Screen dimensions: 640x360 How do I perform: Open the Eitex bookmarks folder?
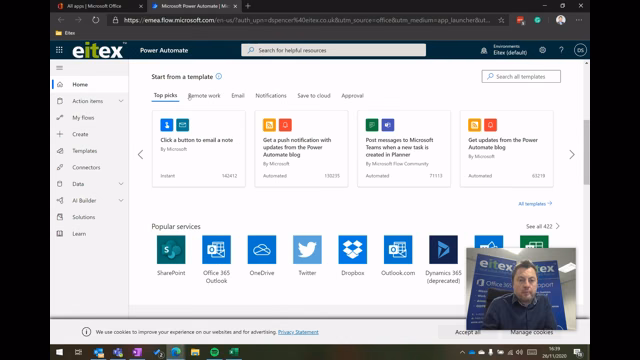pyautogui.click(x=65, y=33)
